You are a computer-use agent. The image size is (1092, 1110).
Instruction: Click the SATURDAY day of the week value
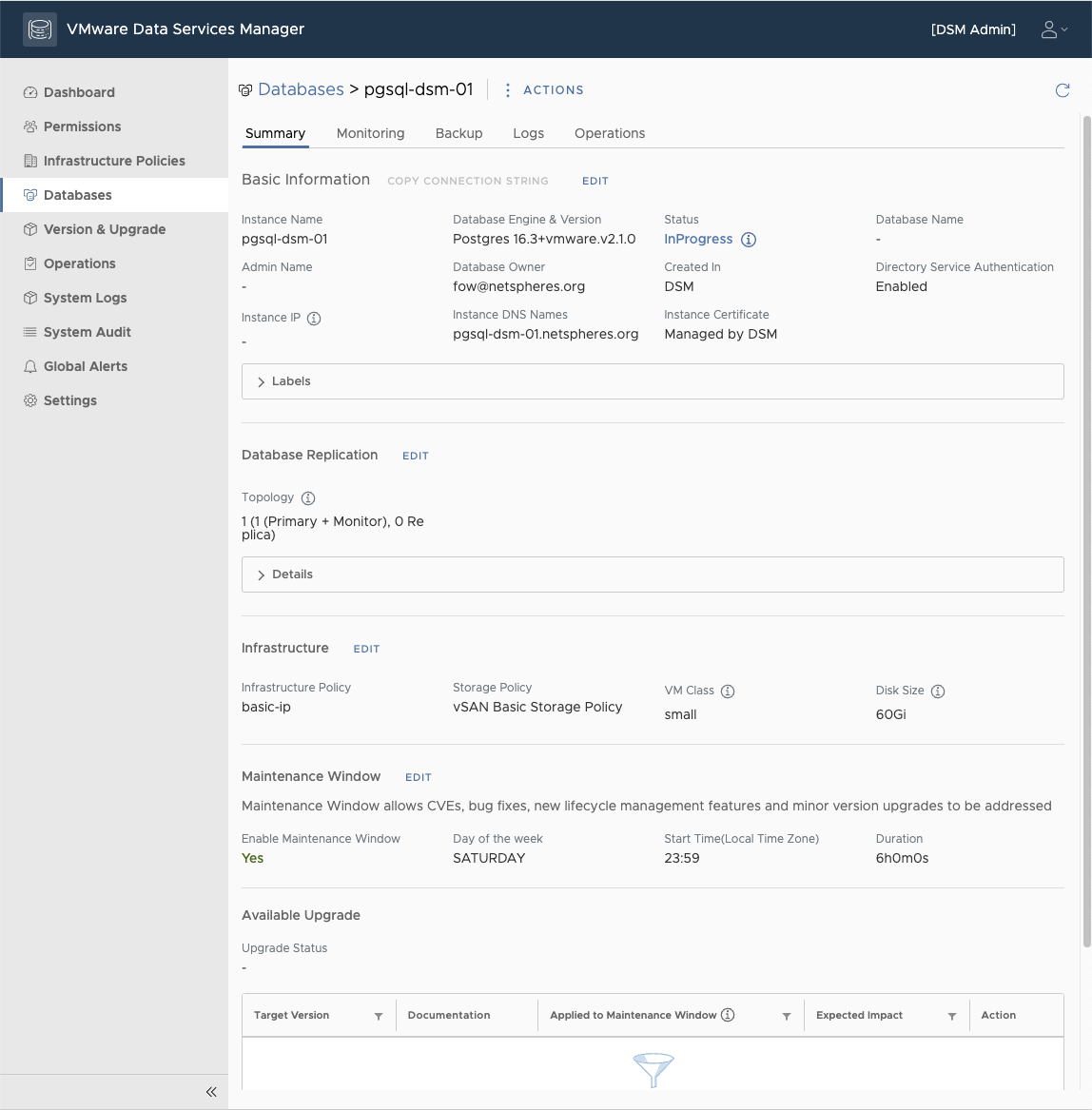[x=489, y=858]
